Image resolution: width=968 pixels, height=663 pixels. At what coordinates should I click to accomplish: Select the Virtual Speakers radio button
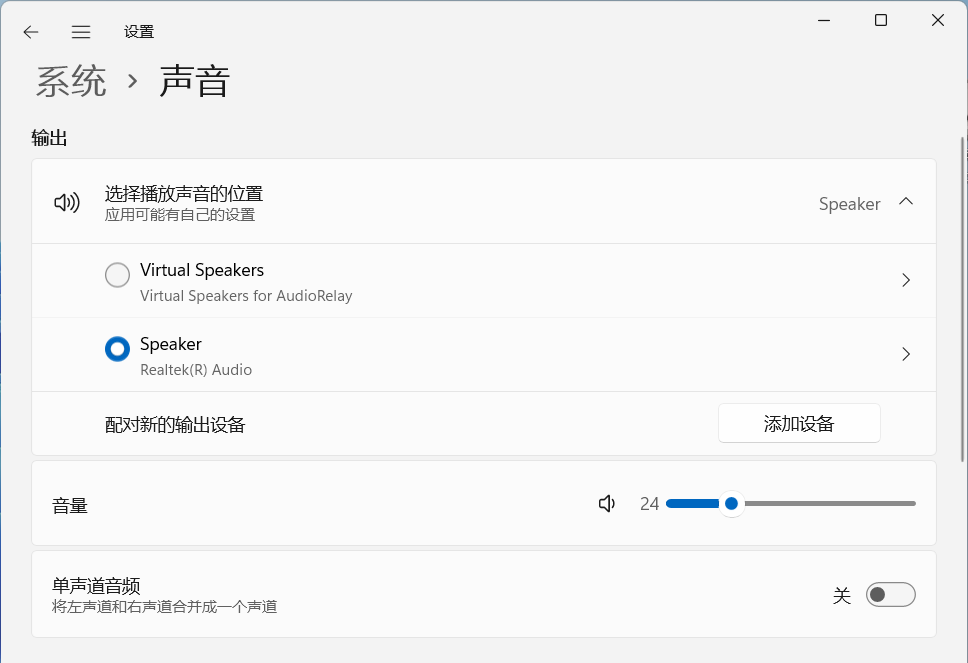point(117,275)
